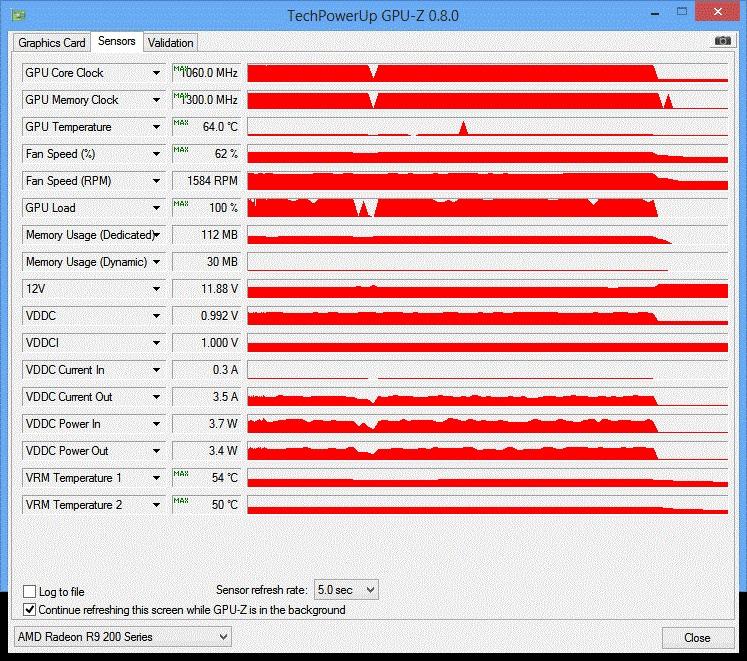747x661 pixels.
Task: Click the 12V history graph
Action: point(488,289)
